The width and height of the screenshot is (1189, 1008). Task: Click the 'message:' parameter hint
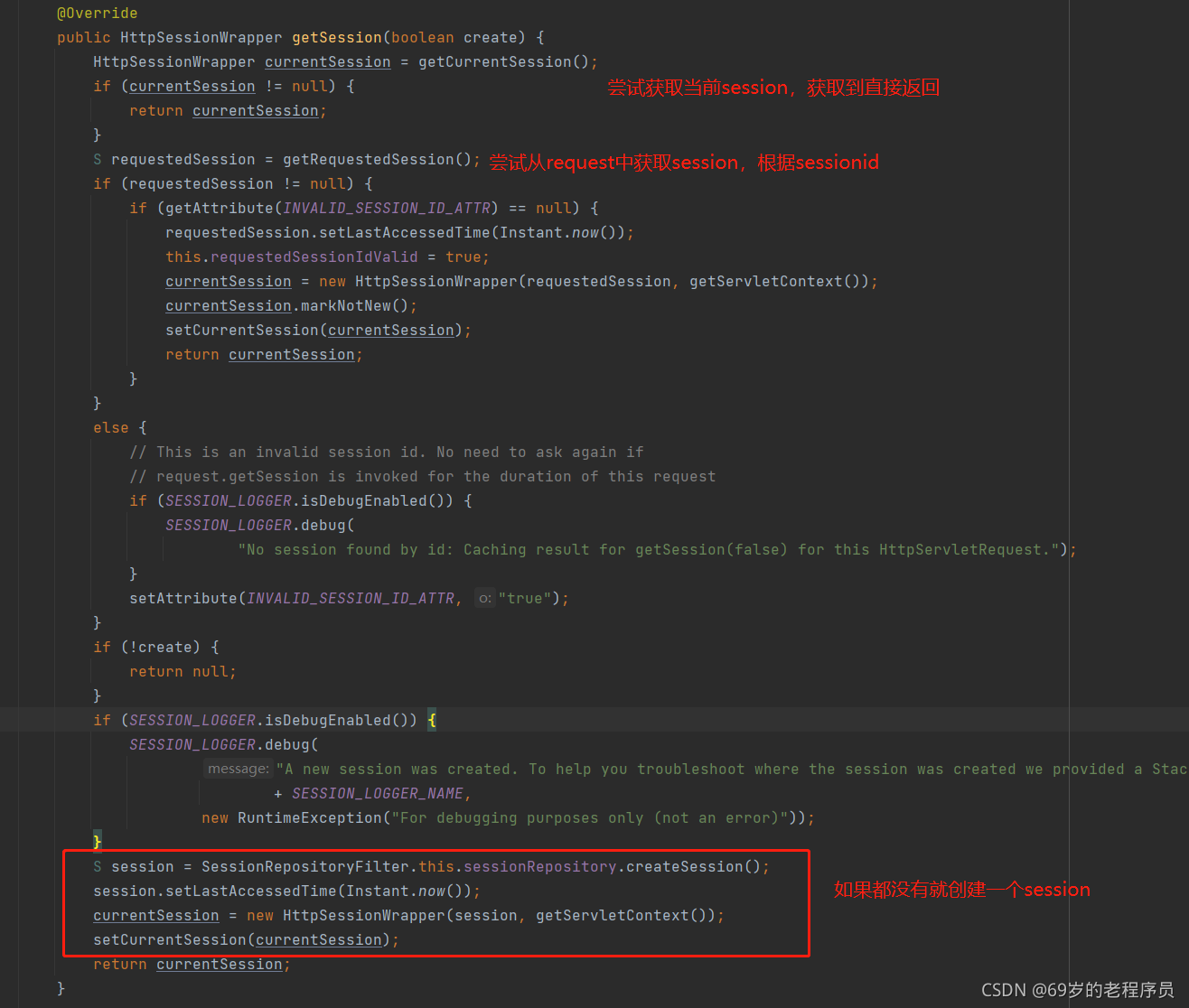[x=238, y=769]
